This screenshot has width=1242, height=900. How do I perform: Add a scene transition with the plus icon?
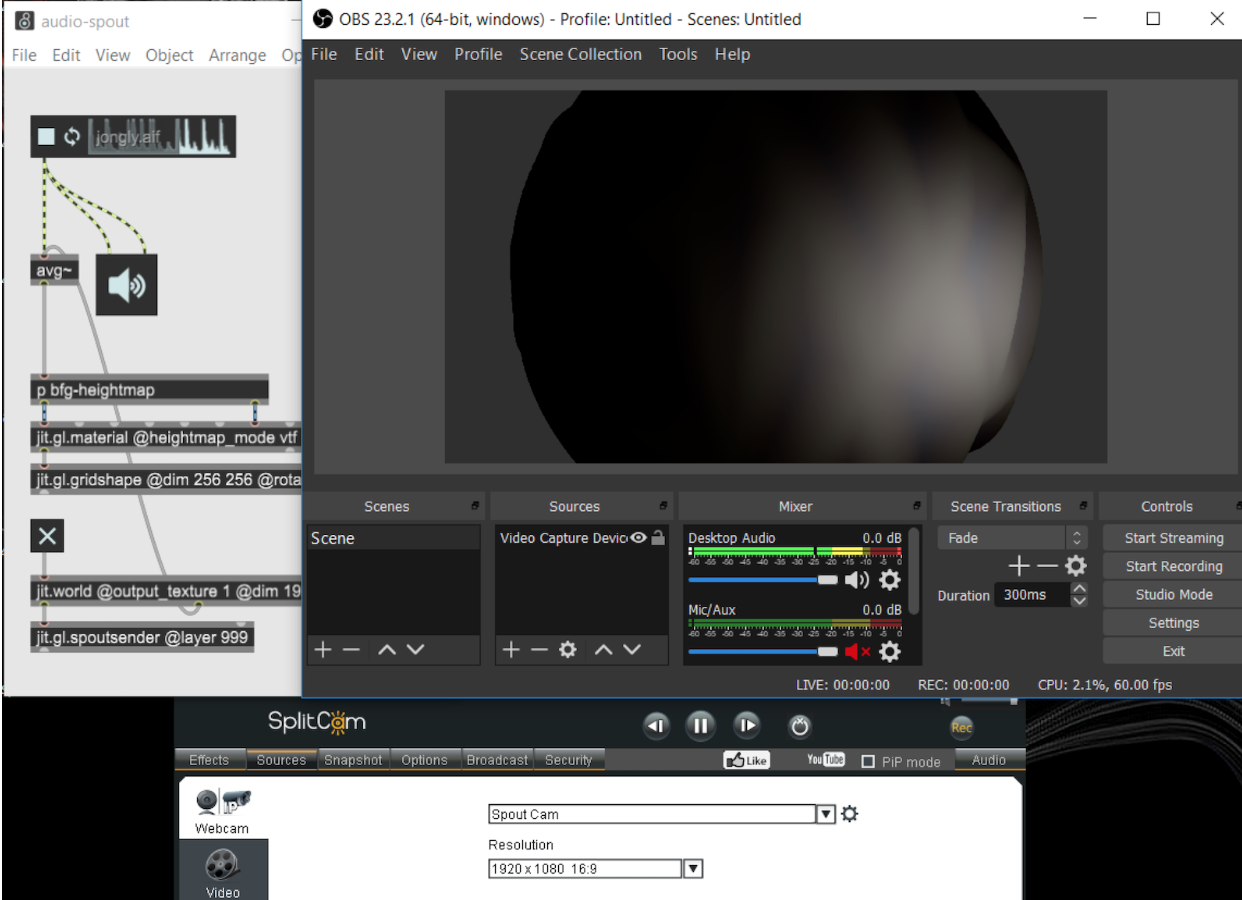click(1018, 566)
